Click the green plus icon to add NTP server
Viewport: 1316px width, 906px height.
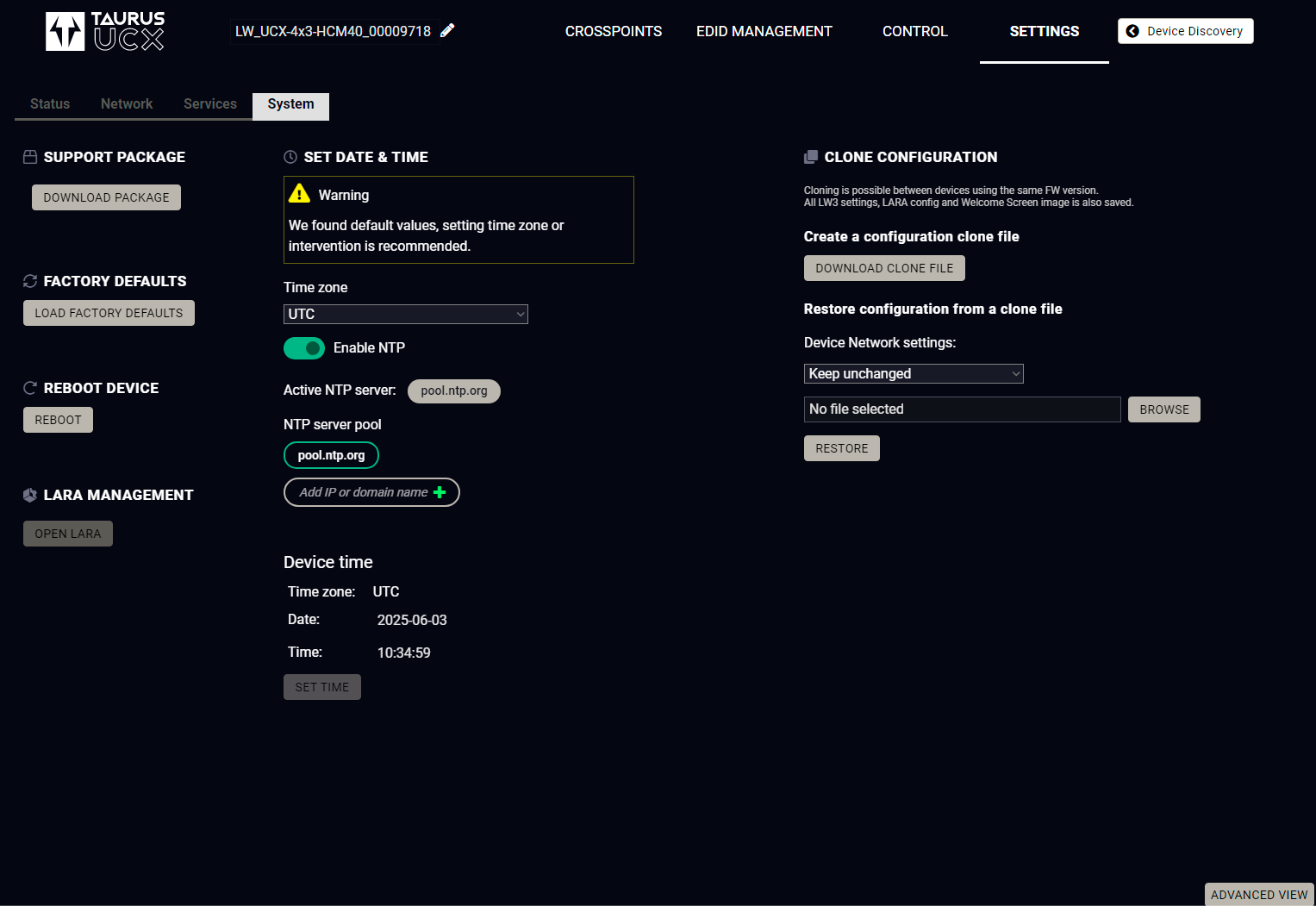coord(440,492)
